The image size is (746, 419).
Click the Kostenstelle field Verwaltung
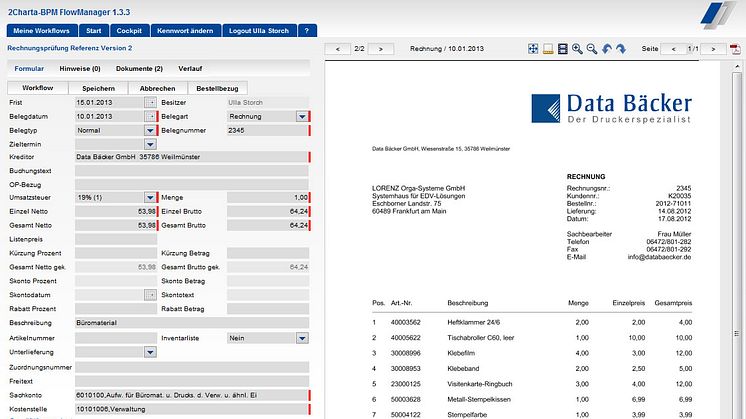pyautogui.click(x=192, y=409)
